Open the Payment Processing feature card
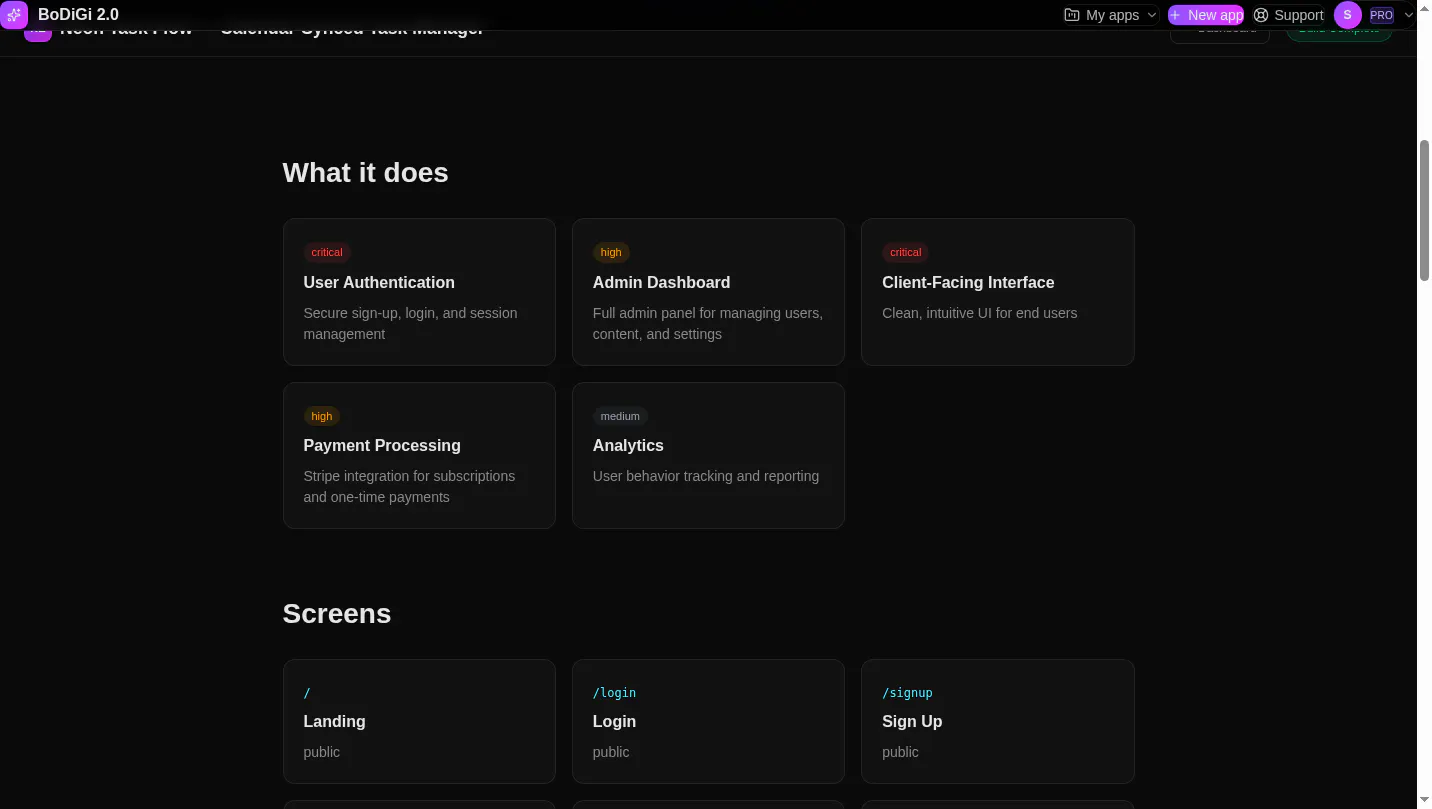The height and width of the screenshot is (809, 1432). 419,455
